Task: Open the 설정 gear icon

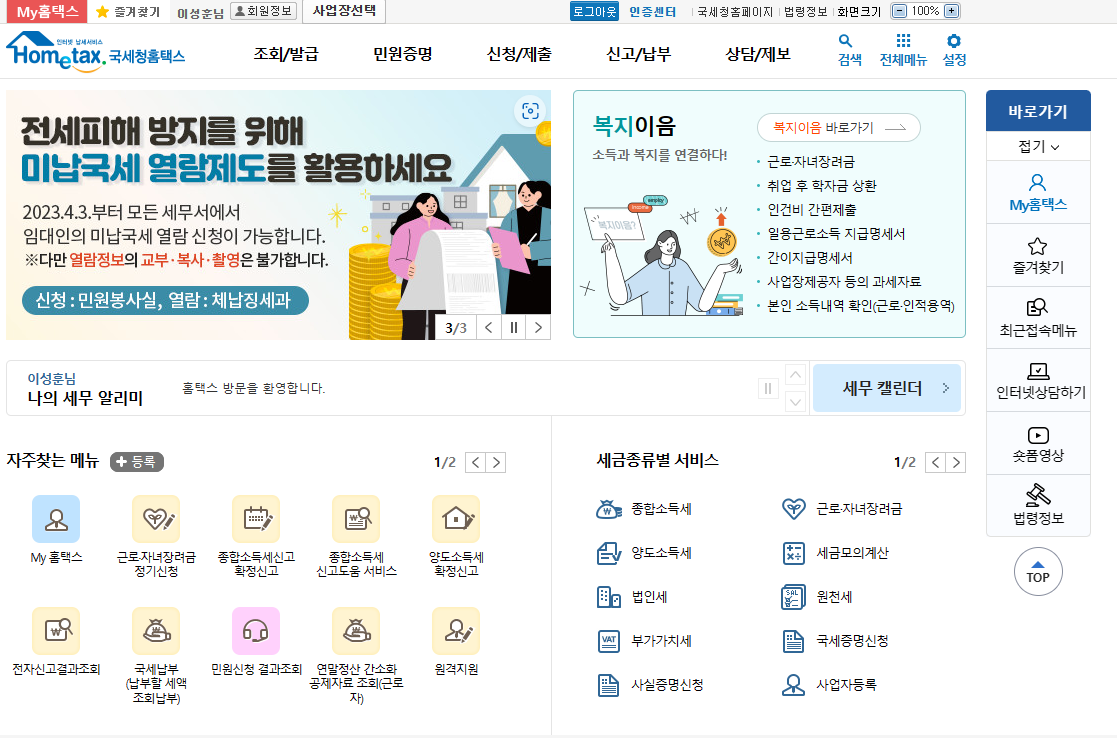Action: (x=954, y=50)
